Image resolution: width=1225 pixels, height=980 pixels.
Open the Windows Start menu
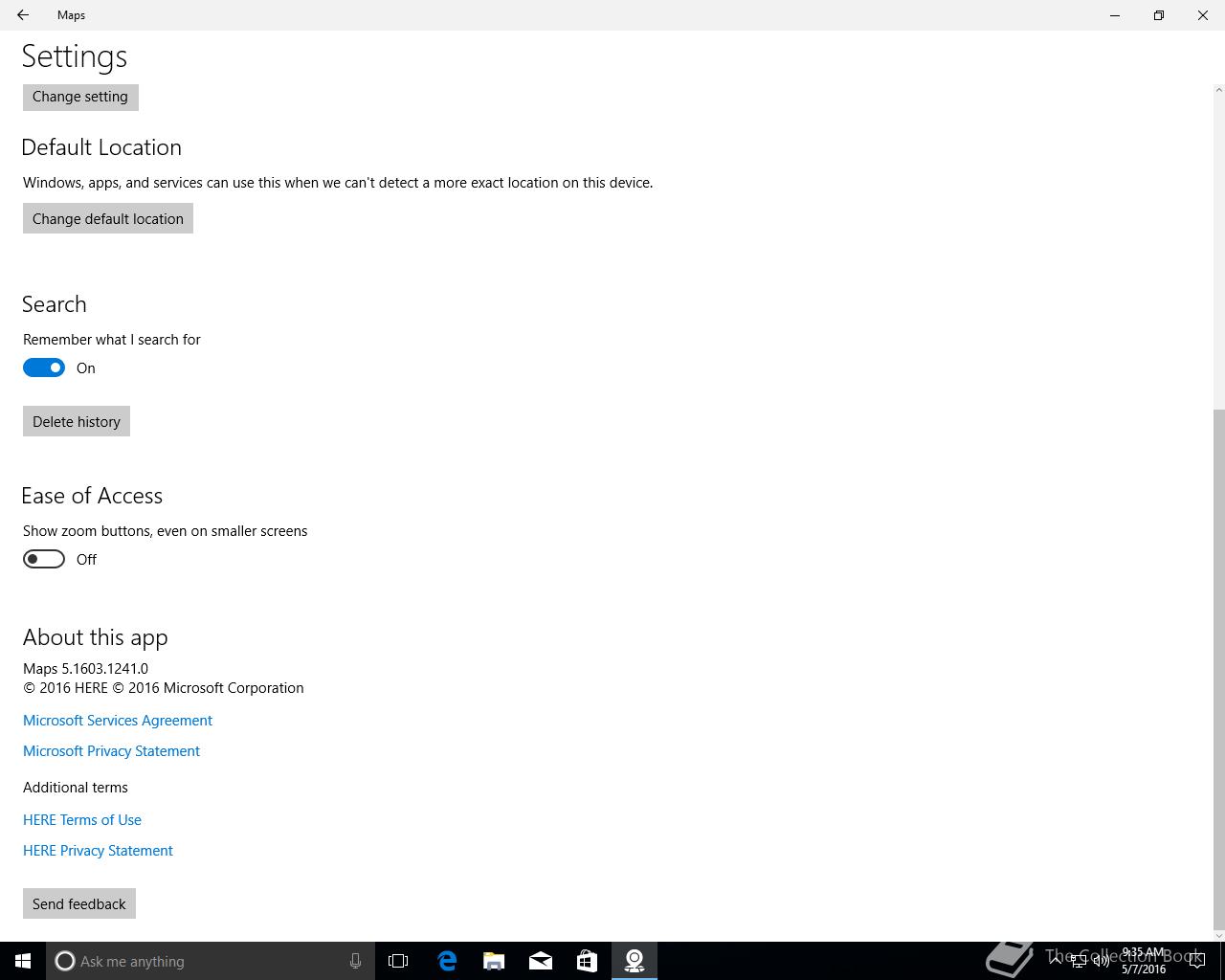23,961
